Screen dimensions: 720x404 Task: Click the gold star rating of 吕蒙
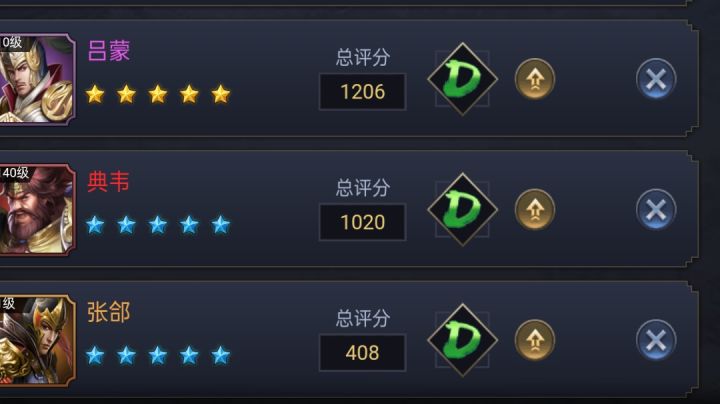tap(158, 94)
